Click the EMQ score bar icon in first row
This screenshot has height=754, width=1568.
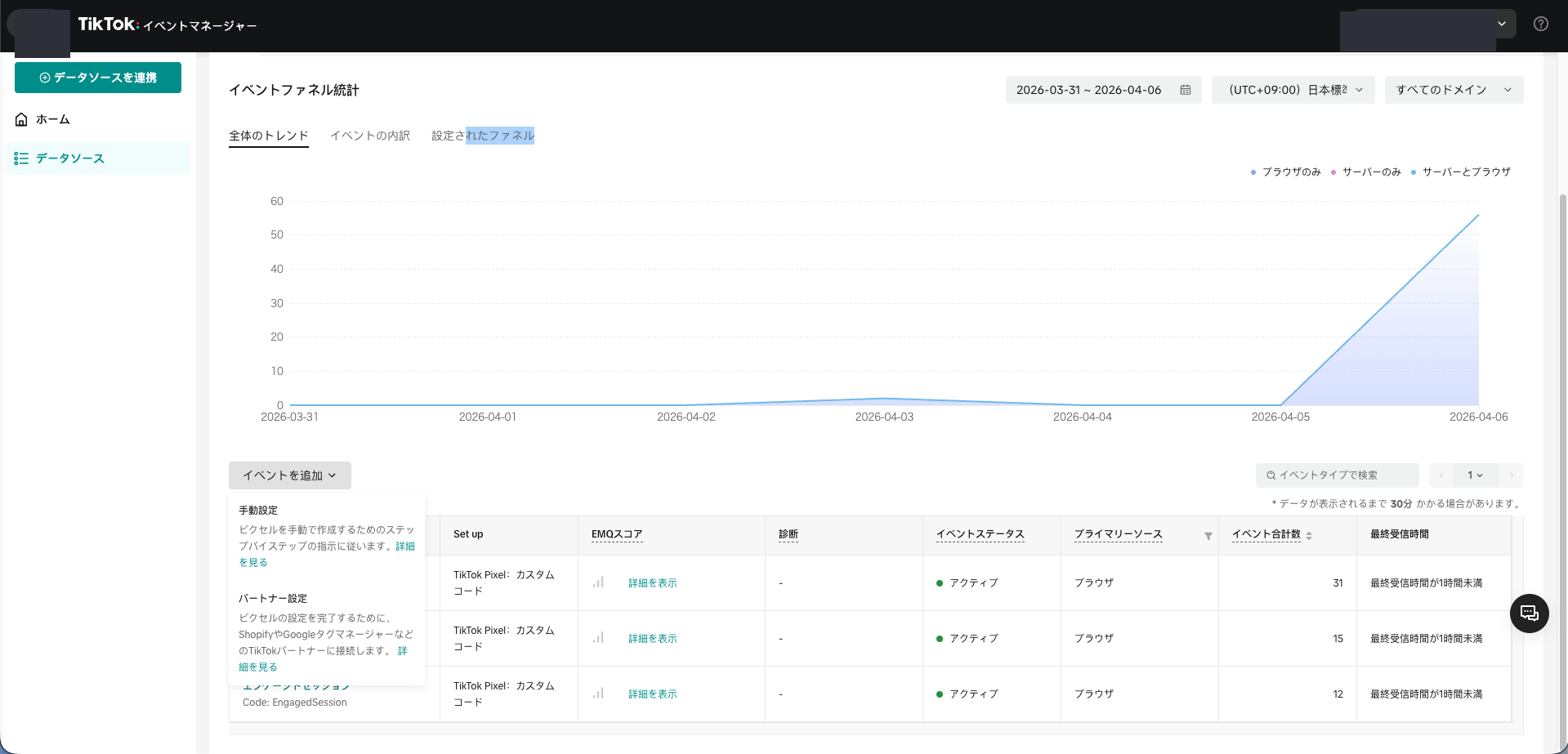pos(599,582)
